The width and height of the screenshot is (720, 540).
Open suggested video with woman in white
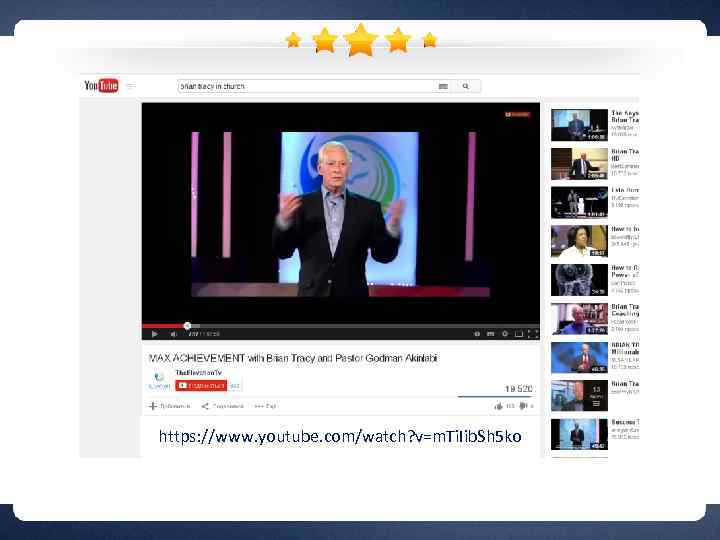(x=579, y=241)
